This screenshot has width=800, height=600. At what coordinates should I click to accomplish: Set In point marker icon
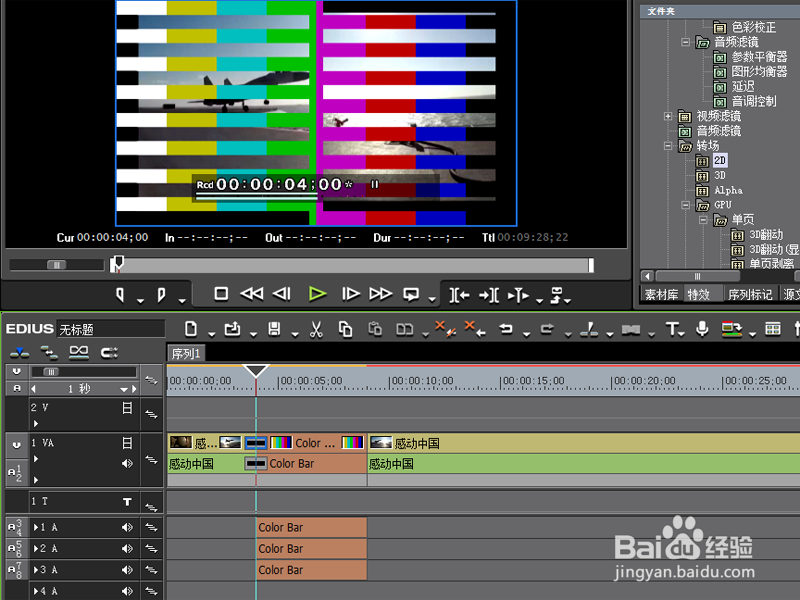[120, 295]
